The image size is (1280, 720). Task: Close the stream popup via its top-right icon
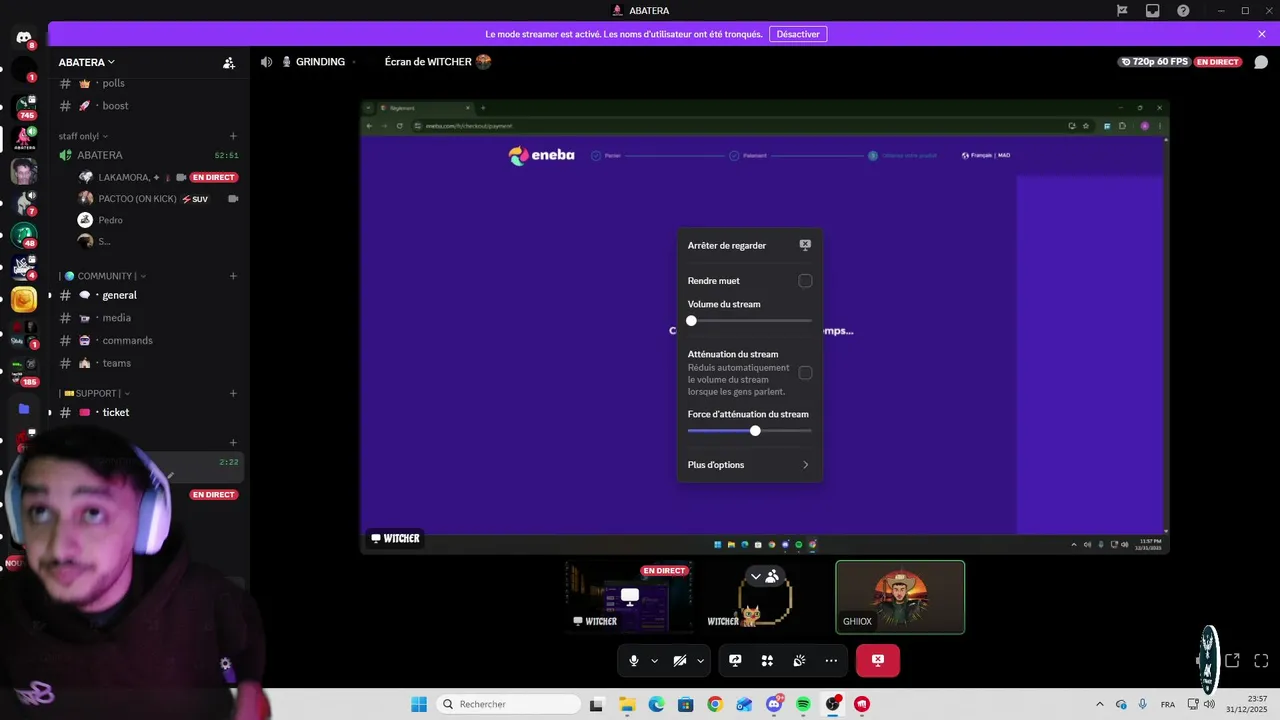tap(805, 245)
